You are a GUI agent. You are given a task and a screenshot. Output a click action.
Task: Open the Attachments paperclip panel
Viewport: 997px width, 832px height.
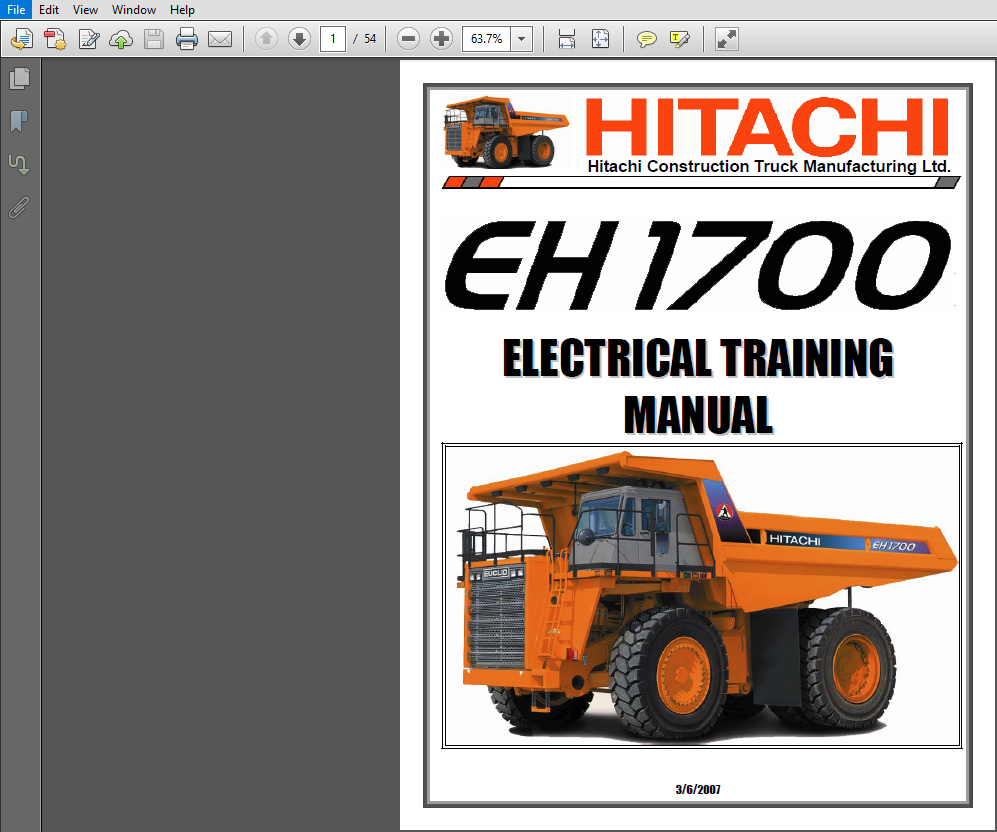[19, 207]
